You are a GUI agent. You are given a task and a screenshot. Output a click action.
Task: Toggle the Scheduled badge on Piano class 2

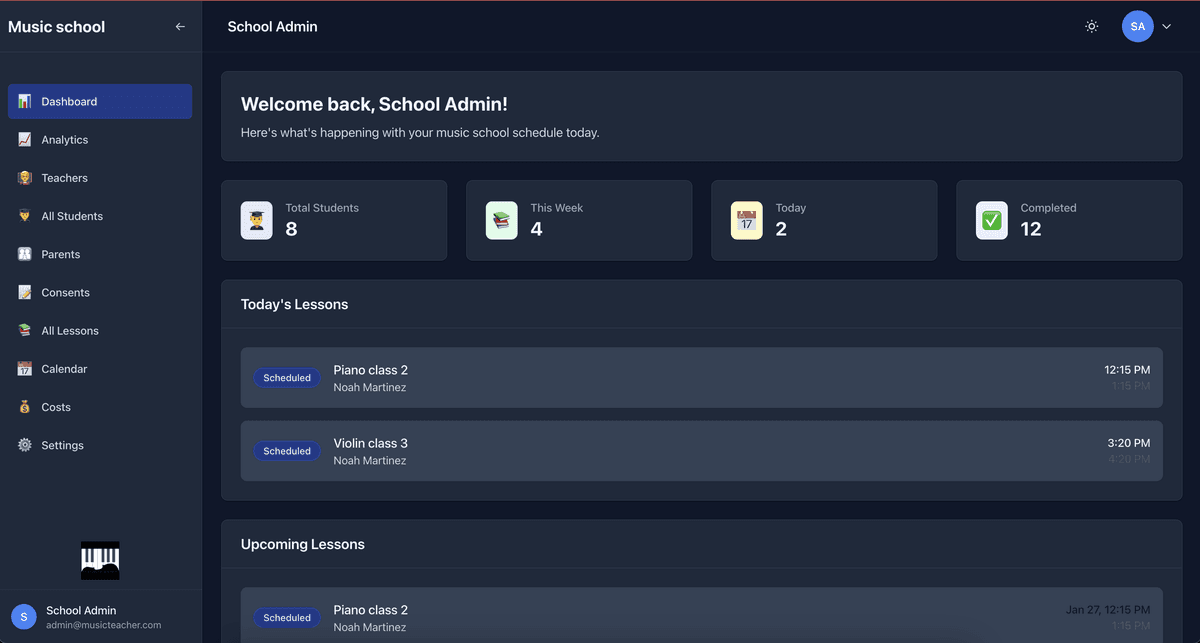click(x=287, y=377)
